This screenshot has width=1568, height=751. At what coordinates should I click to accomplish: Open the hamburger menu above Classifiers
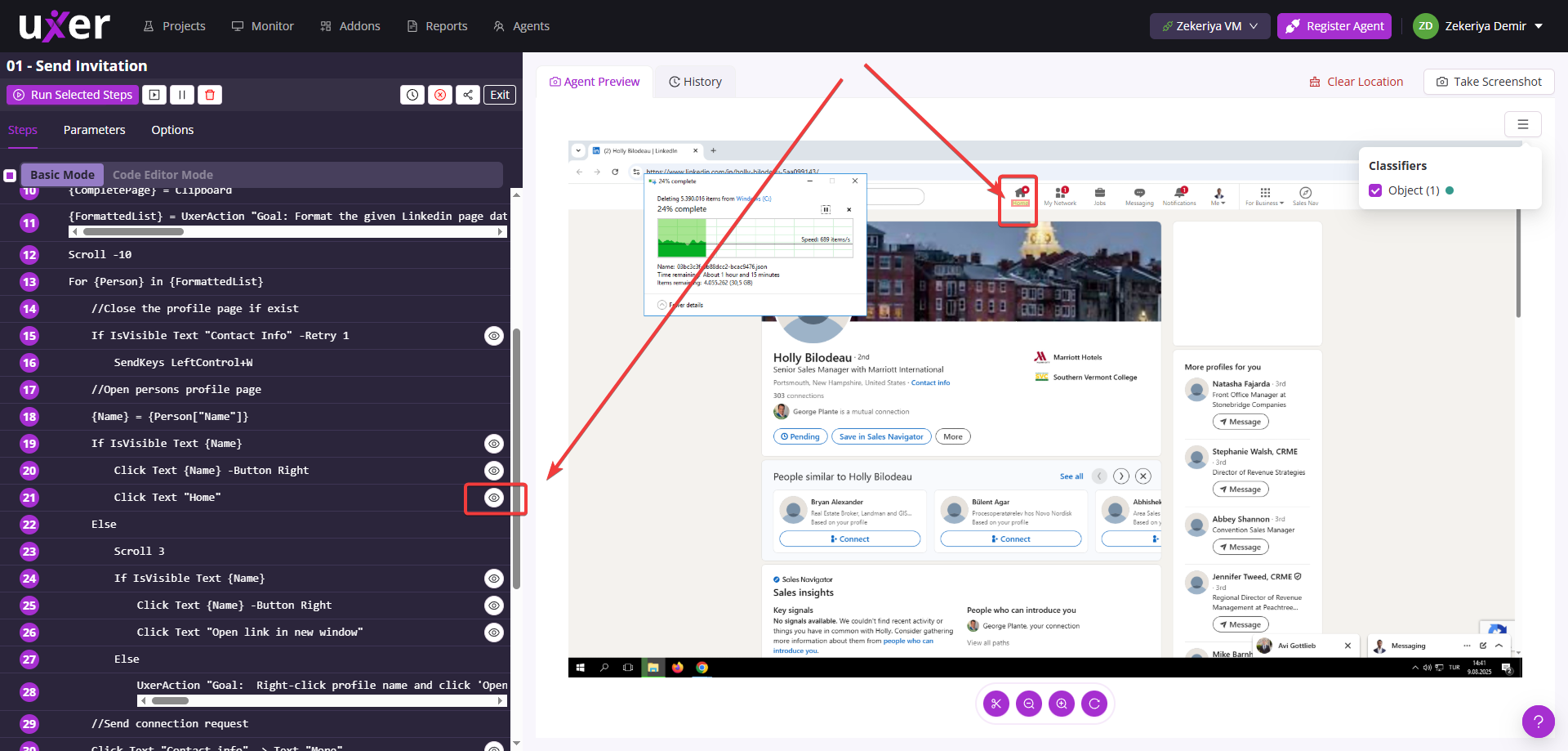tap(1522, 124)
